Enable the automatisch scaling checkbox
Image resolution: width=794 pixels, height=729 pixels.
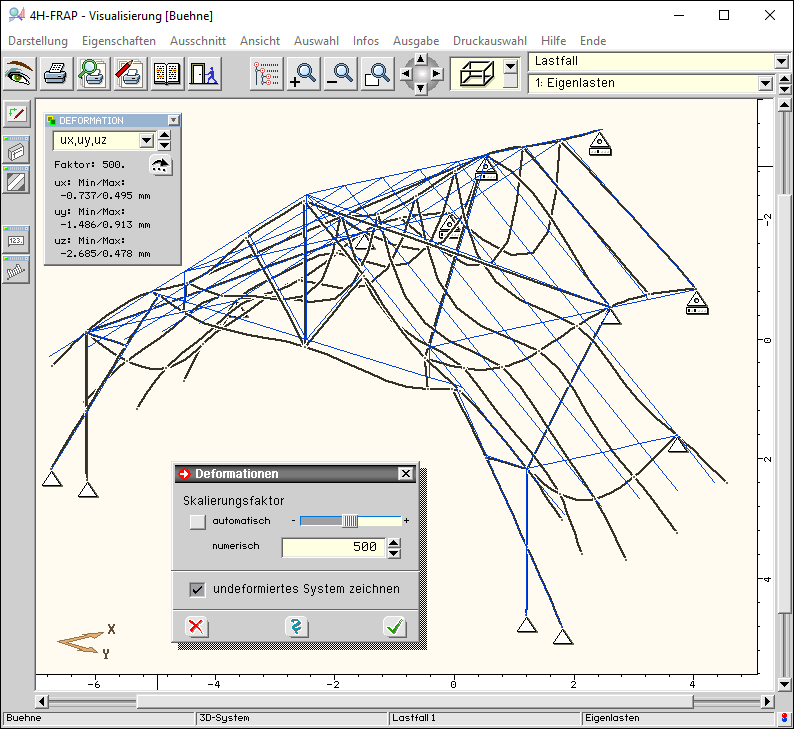click(197, 521)
